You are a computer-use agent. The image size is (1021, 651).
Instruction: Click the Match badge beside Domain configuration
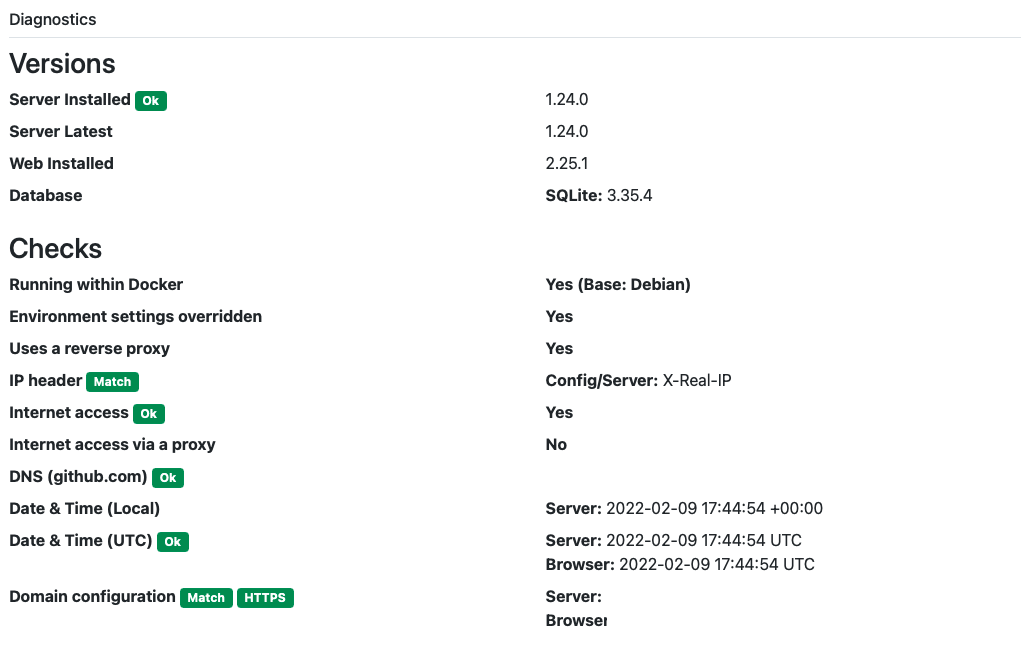point(206,597)
